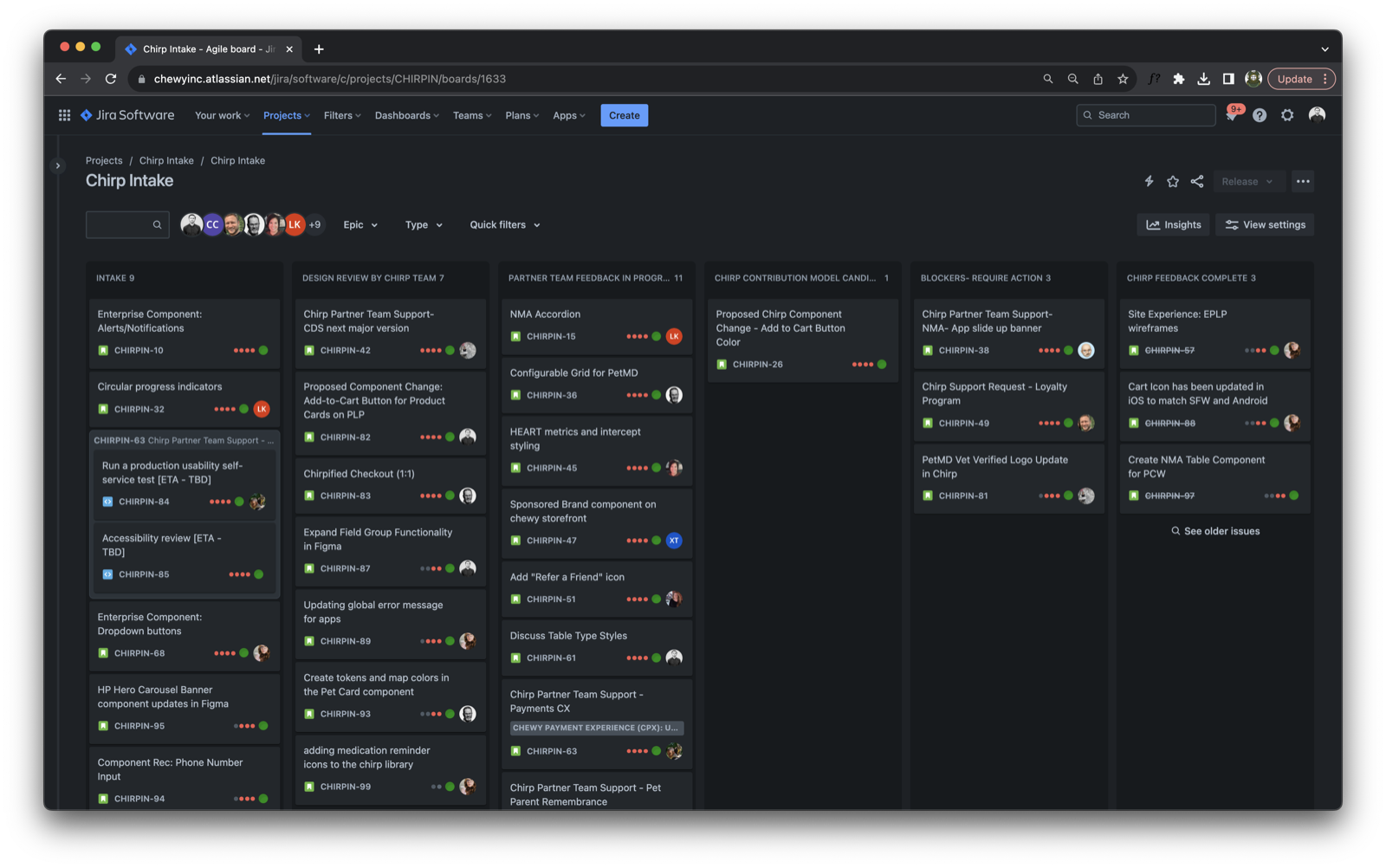Image resolution: width=1386 pixels, height=868 pixels.
Task: Click the Create button
Action: (624, 115)
